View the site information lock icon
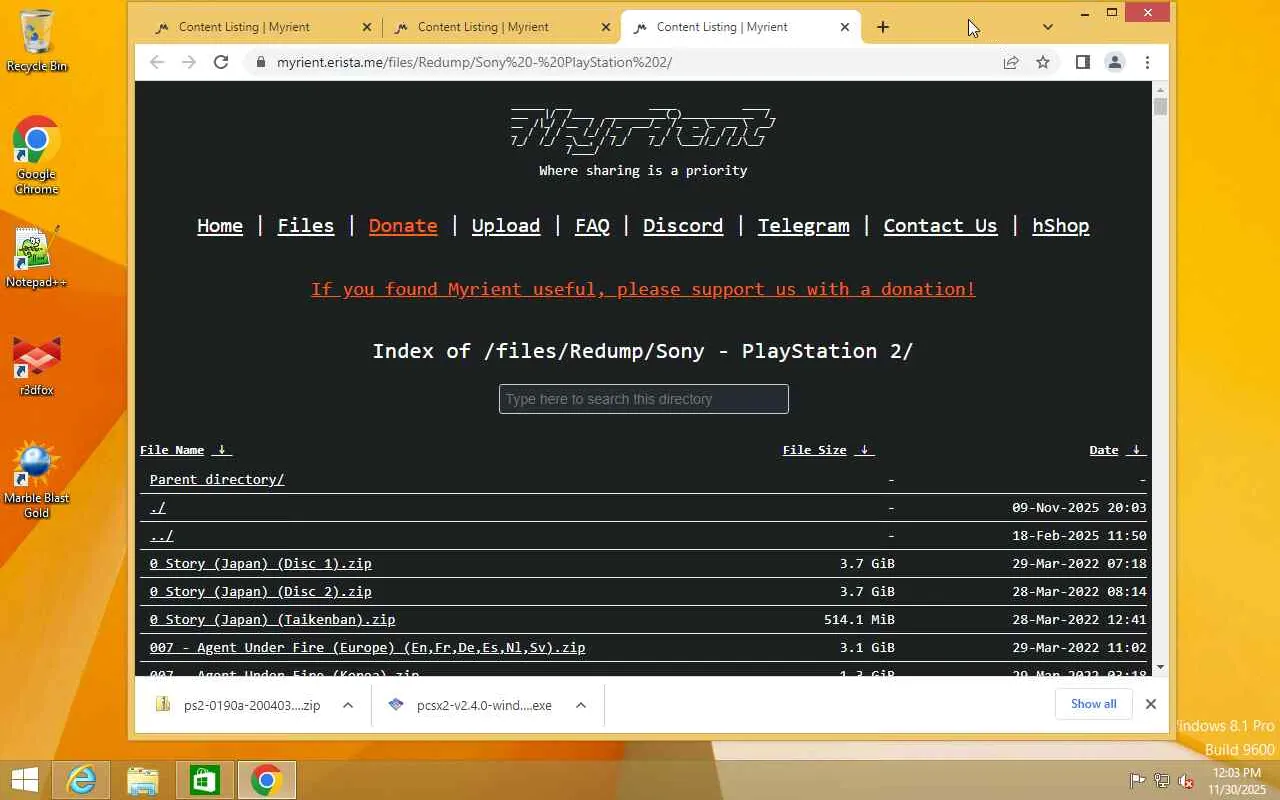 point(261,62)
